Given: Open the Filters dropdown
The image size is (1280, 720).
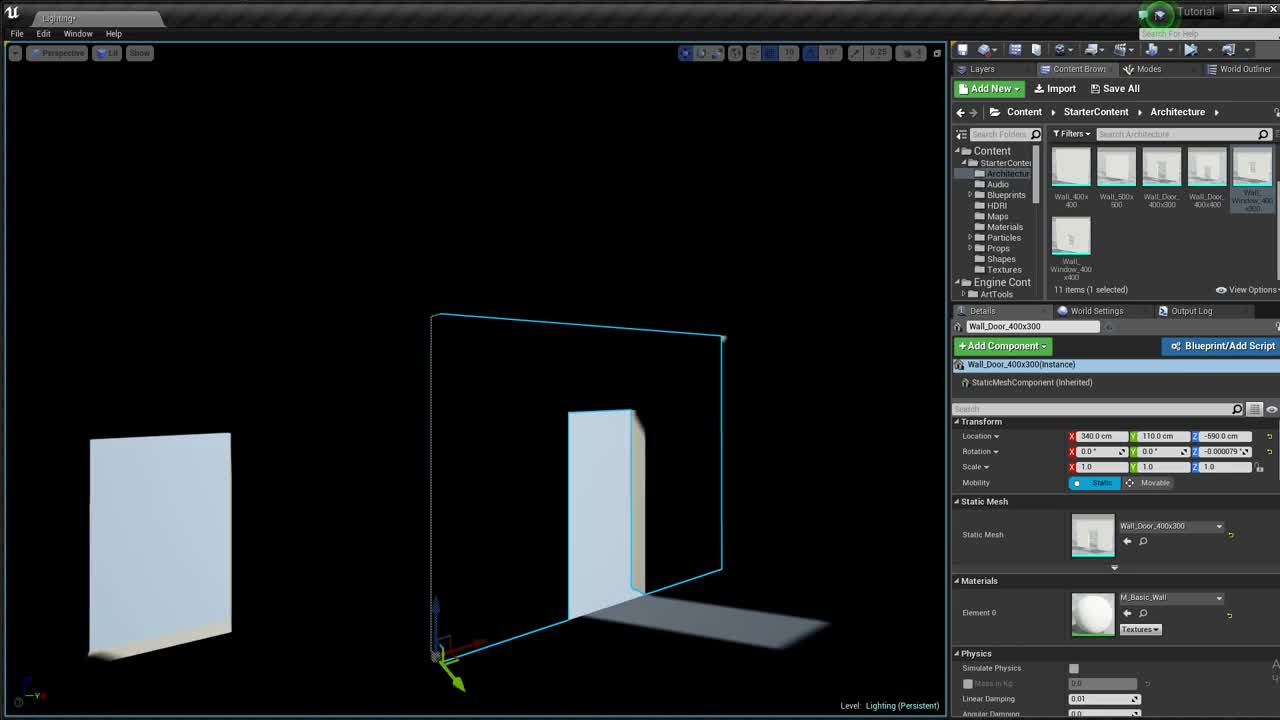Looking at the screenshot, I should (1072, 134).
